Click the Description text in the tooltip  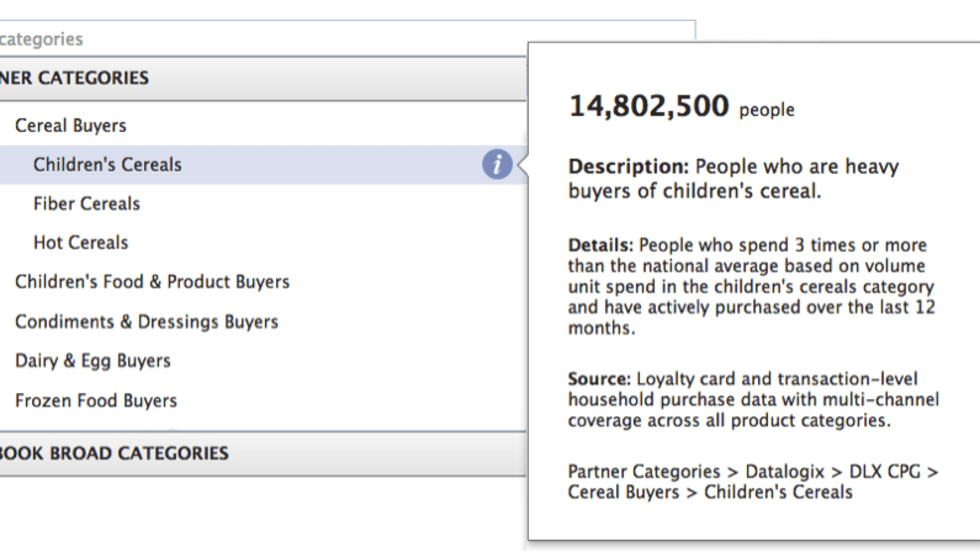pos(733,178)
